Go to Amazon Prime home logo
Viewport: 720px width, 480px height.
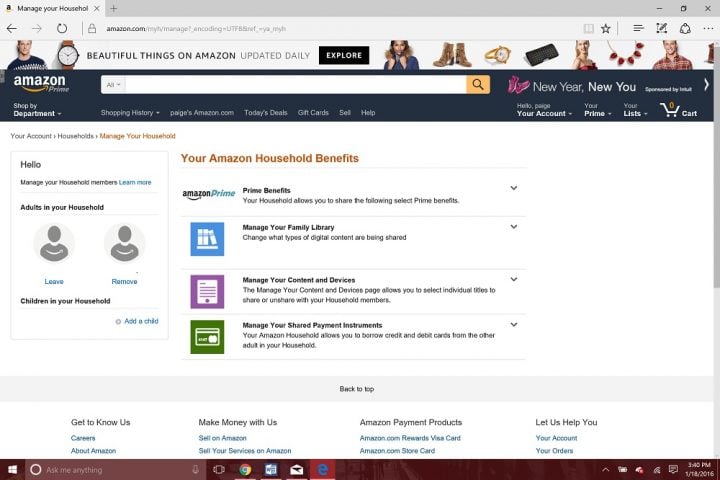point(41,84)
